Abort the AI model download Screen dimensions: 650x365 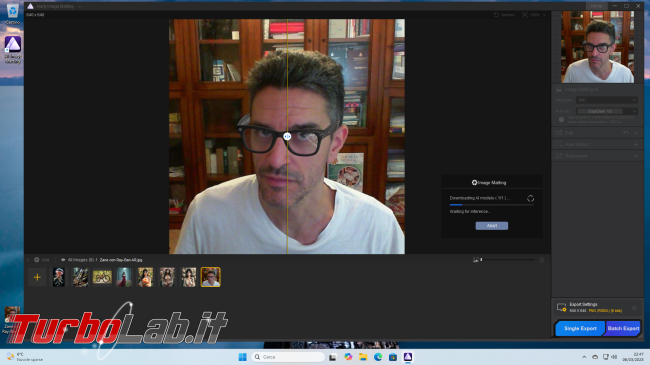(492, 226)
